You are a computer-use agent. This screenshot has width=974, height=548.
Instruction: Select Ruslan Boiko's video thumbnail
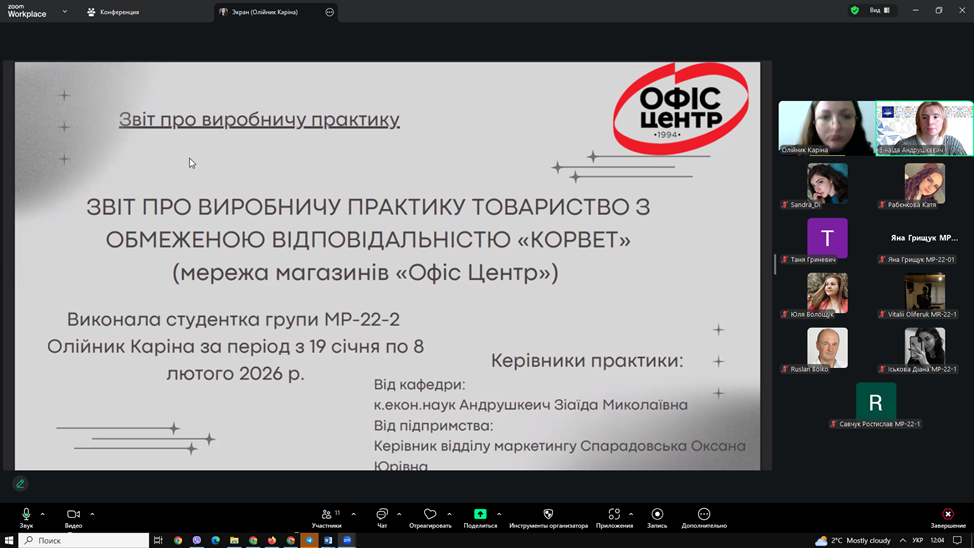click(x=827, y=347)
